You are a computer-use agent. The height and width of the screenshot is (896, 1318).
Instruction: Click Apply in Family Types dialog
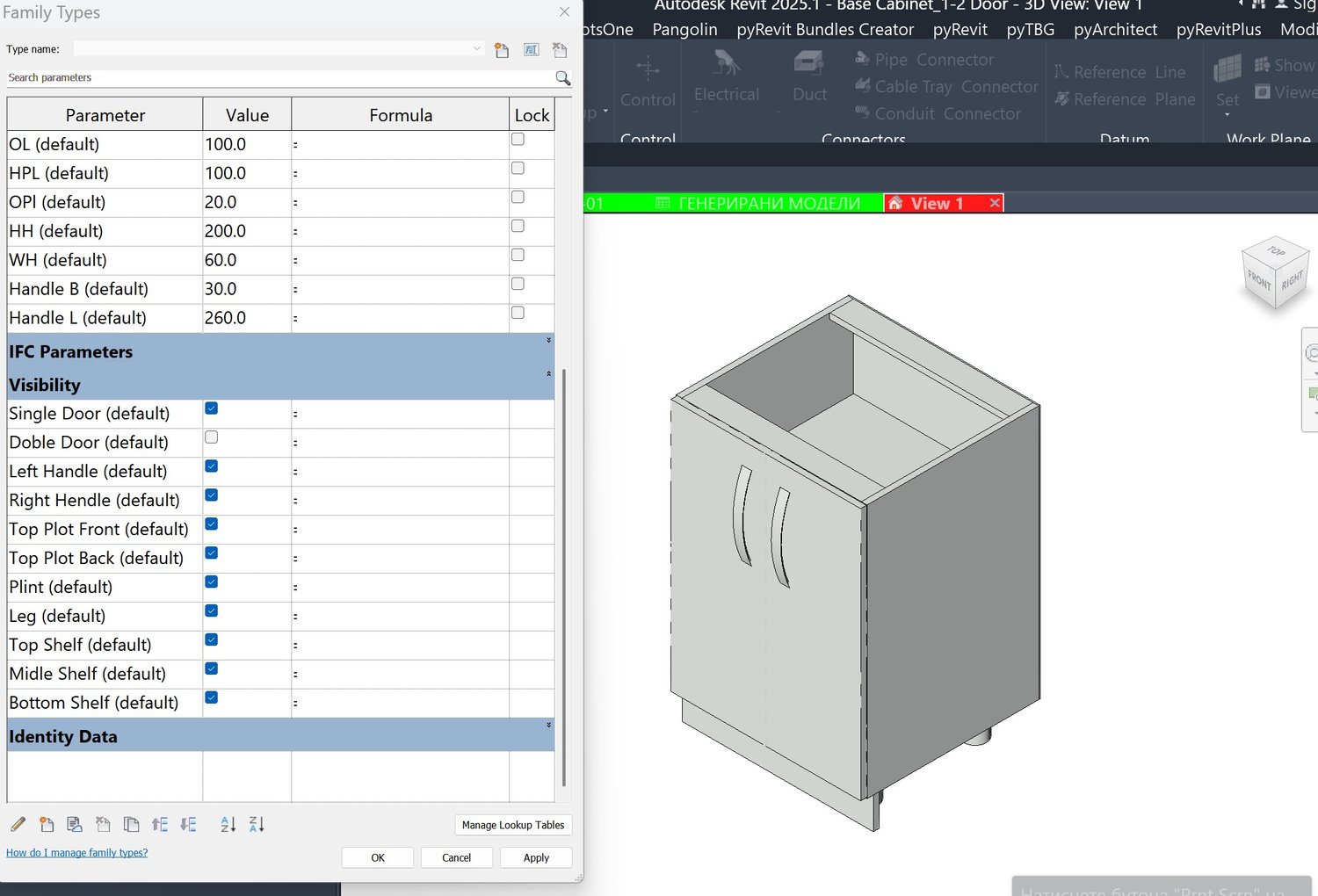(536, 857)
